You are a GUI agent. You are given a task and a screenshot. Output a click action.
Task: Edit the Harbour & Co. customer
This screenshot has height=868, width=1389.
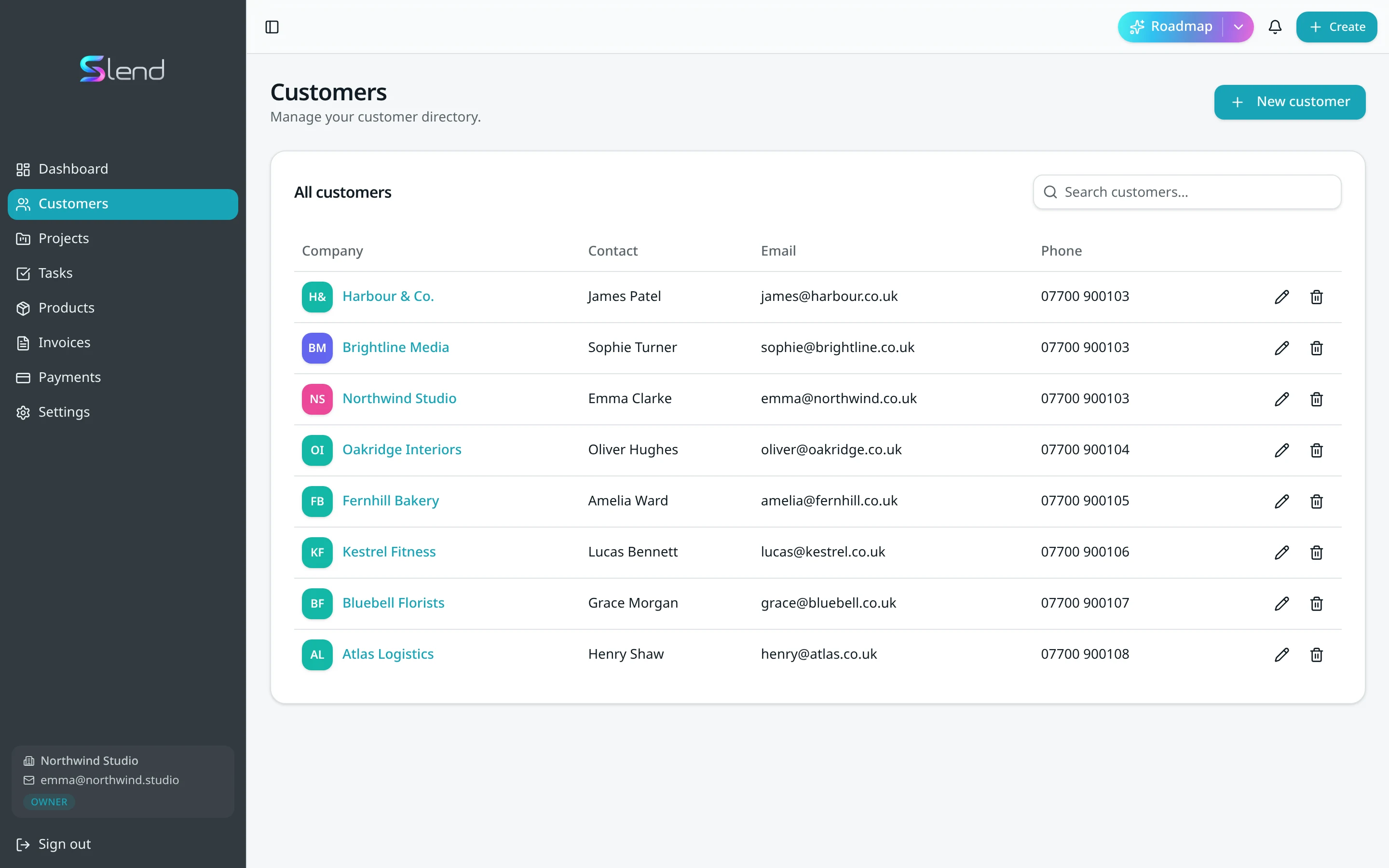pos(1281,297)
